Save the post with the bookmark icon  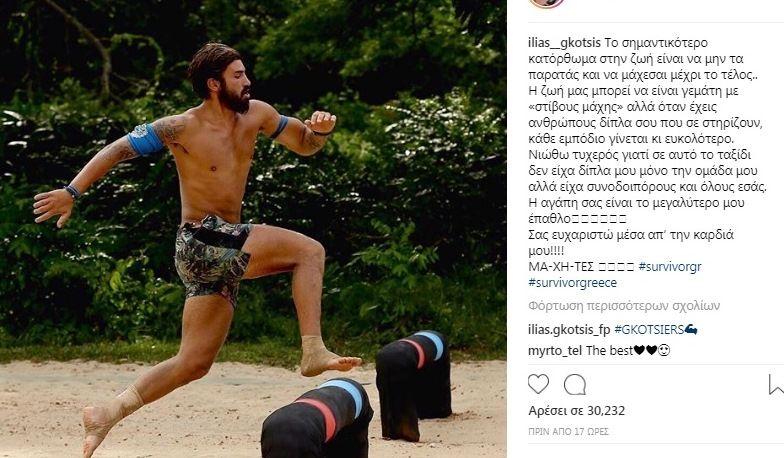[x=776, y=384]
